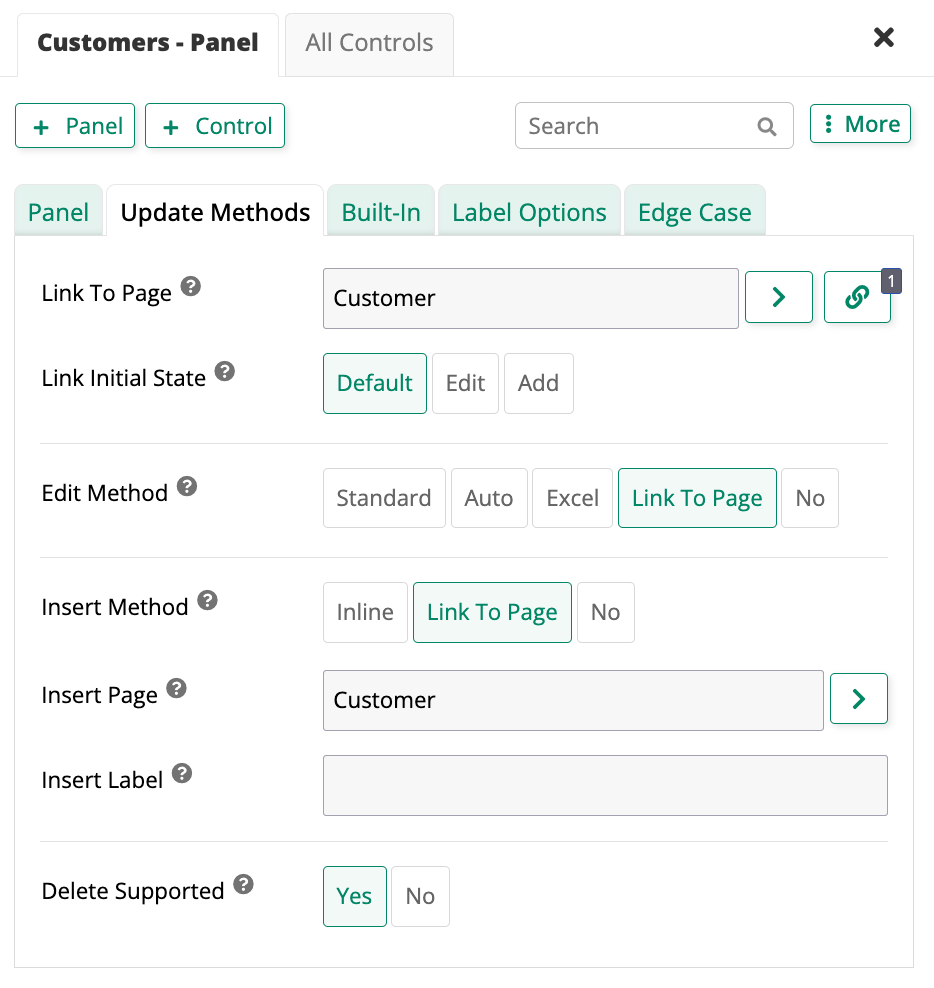Viewport: 934px width, 988px height.
Task: Open the Insert Page navigation arrow
Action: 858,699
